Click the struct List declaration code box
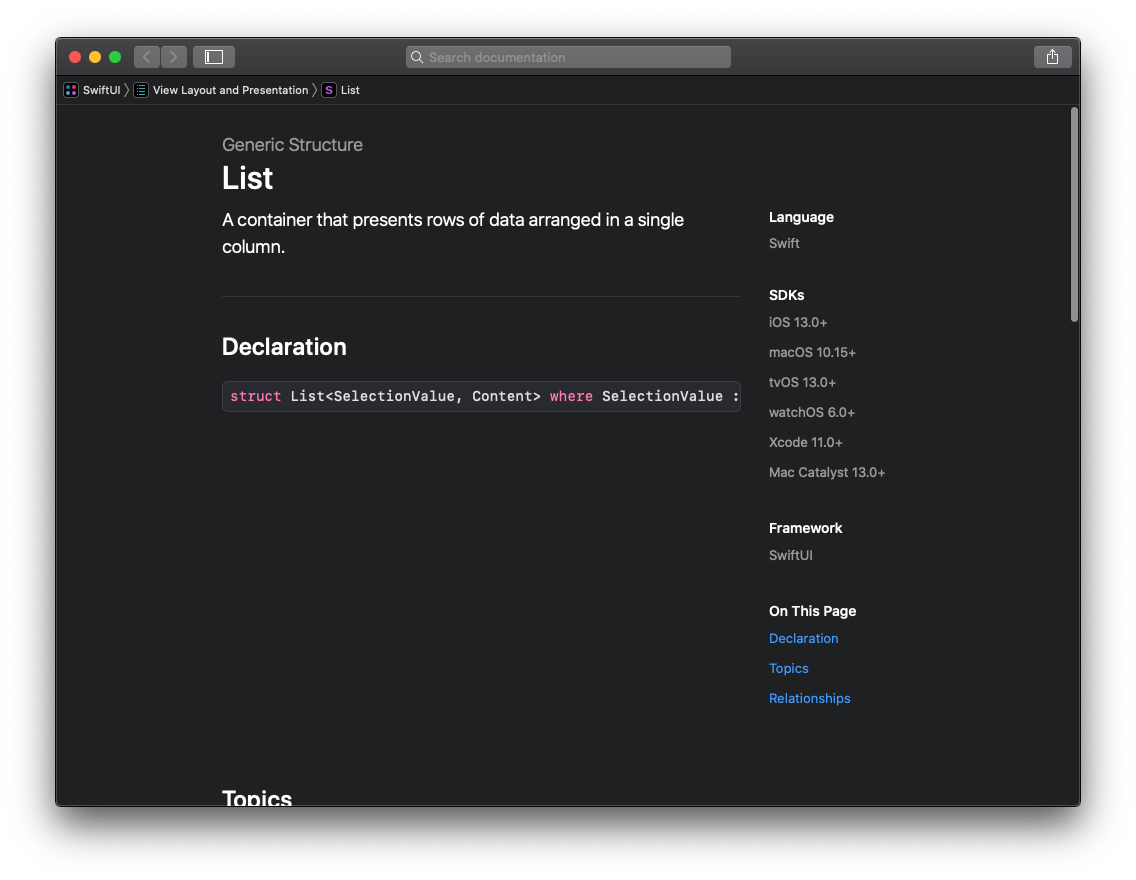Screen dimensions: 1136x880 (x=481, y=396)
